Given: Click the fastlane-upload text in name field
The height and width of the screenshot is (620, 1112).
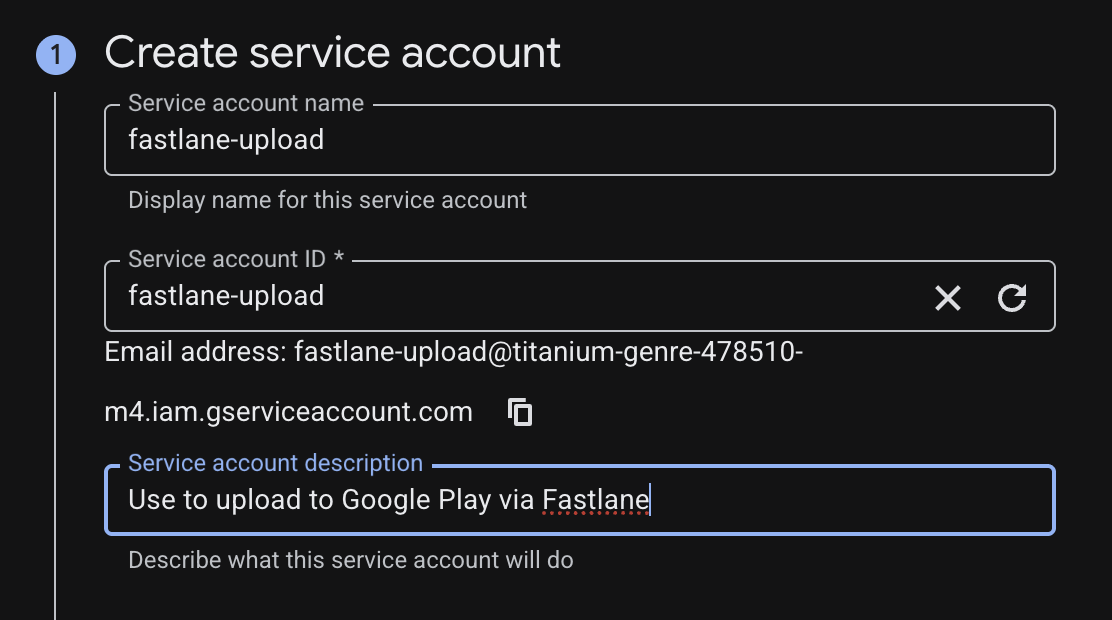Looking at the screenshot, I should point(226,140).
